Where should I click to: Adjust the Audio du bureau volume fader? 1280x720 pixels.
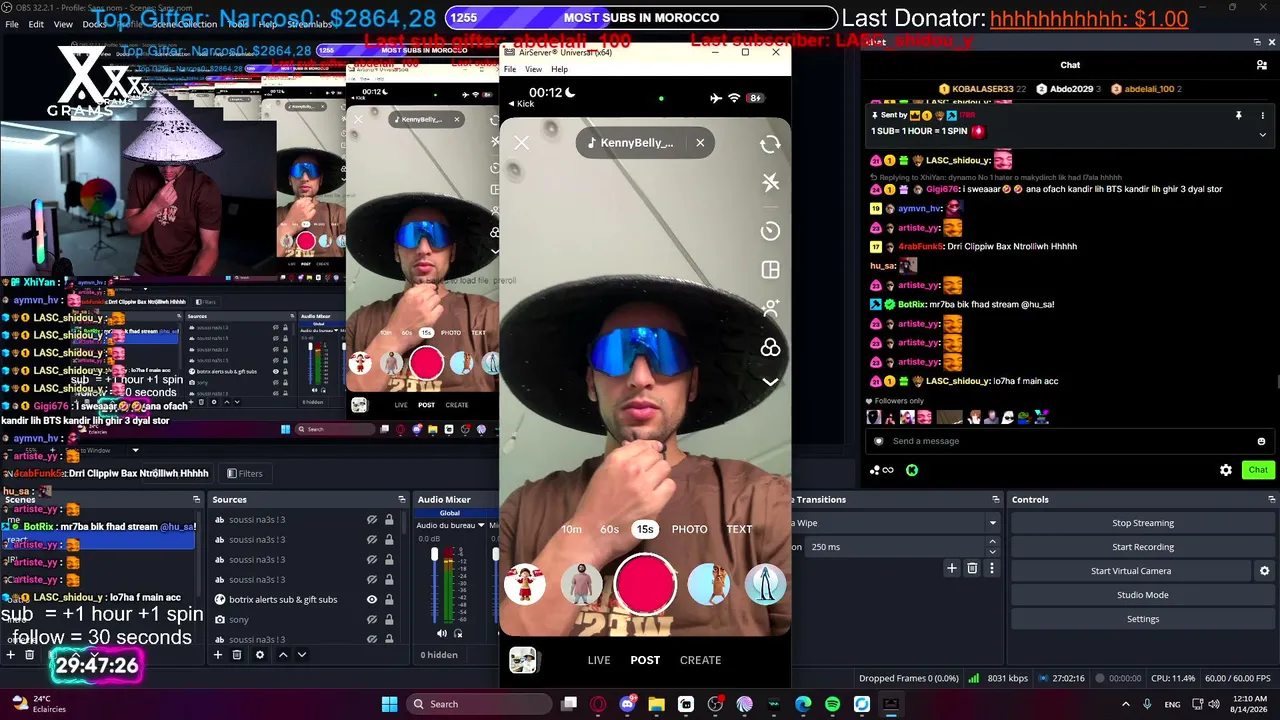point(435,555)
